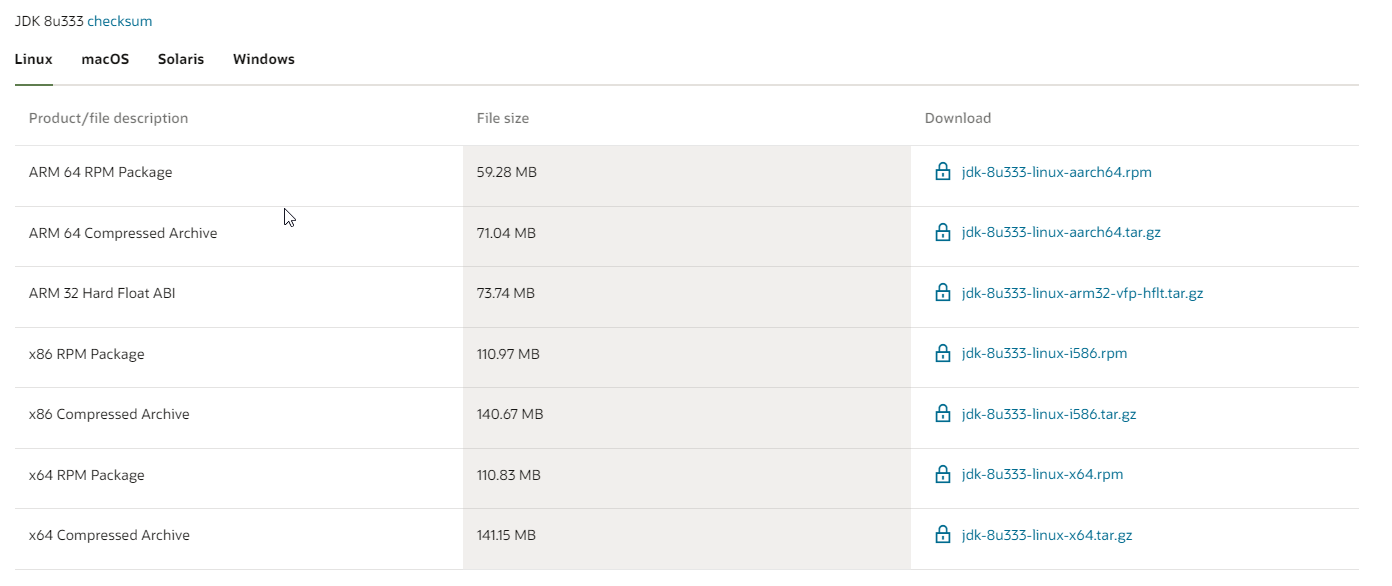Download jdk-8u333-linux-aarch64.rpm package
The image size is (1392, 586).
1057,172
